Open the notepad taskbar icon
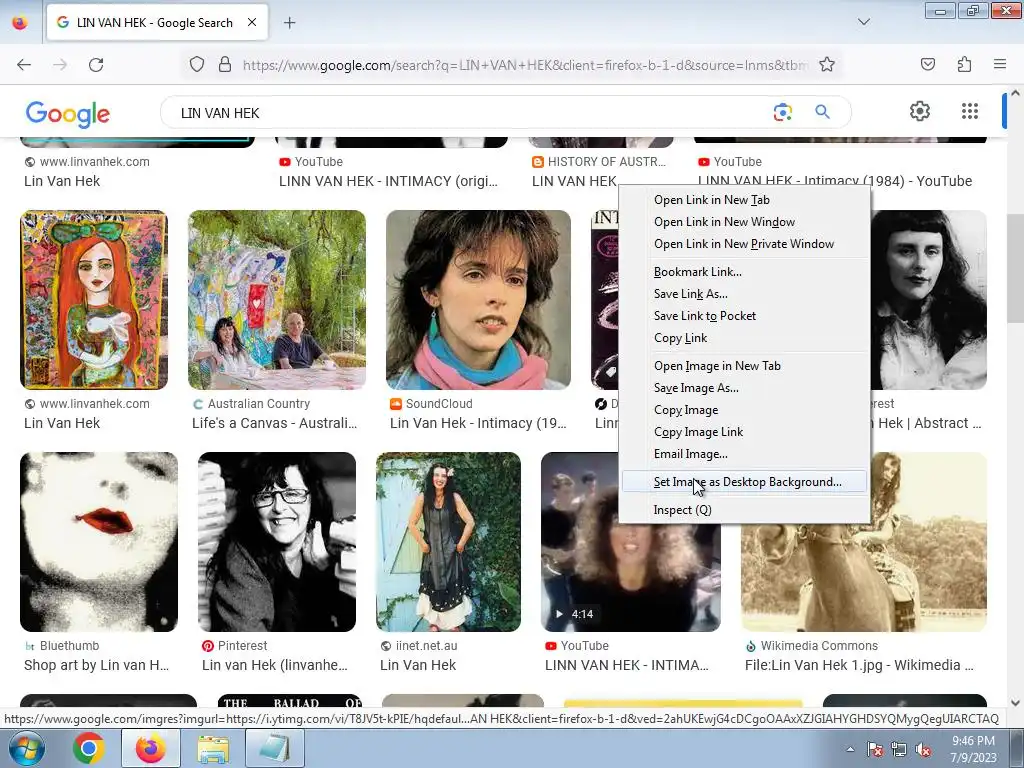Image resolution: width=1024 pixels, height=768 pixels. (x=275, y=748)
